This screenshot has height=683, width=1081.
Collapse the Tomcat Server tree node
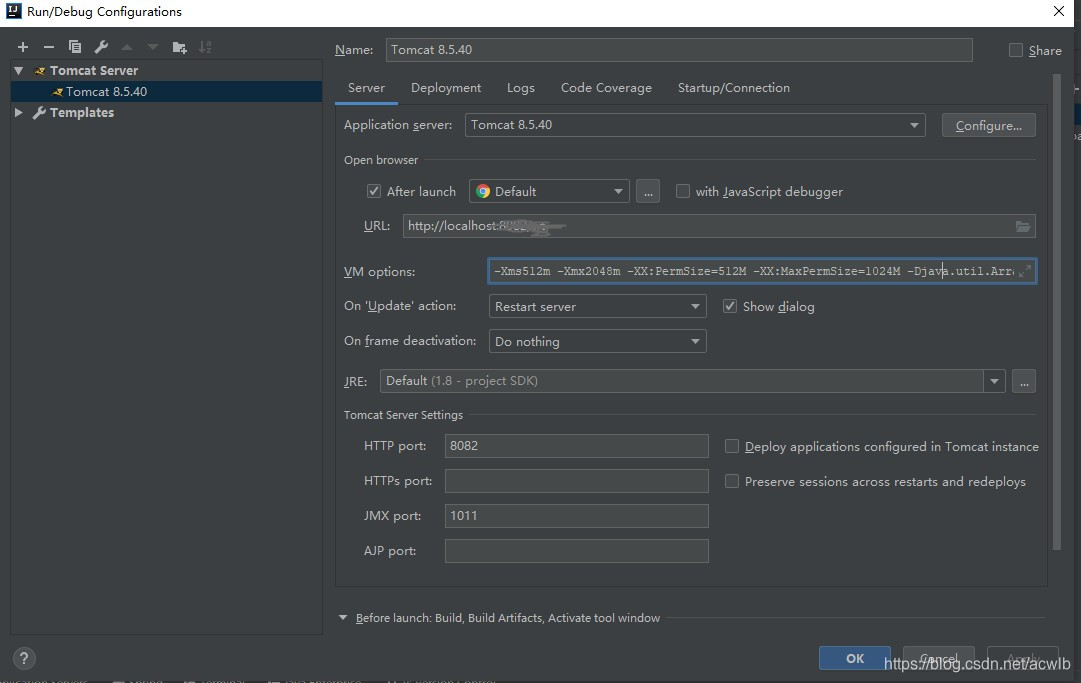click(19, 70)
